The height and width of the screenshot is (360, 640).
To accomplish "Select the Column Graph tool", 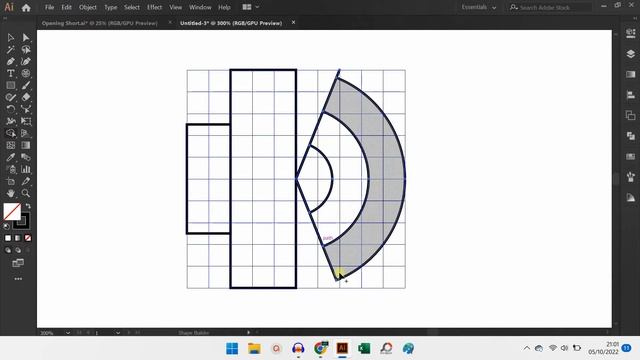I will (x=26, y=169).
